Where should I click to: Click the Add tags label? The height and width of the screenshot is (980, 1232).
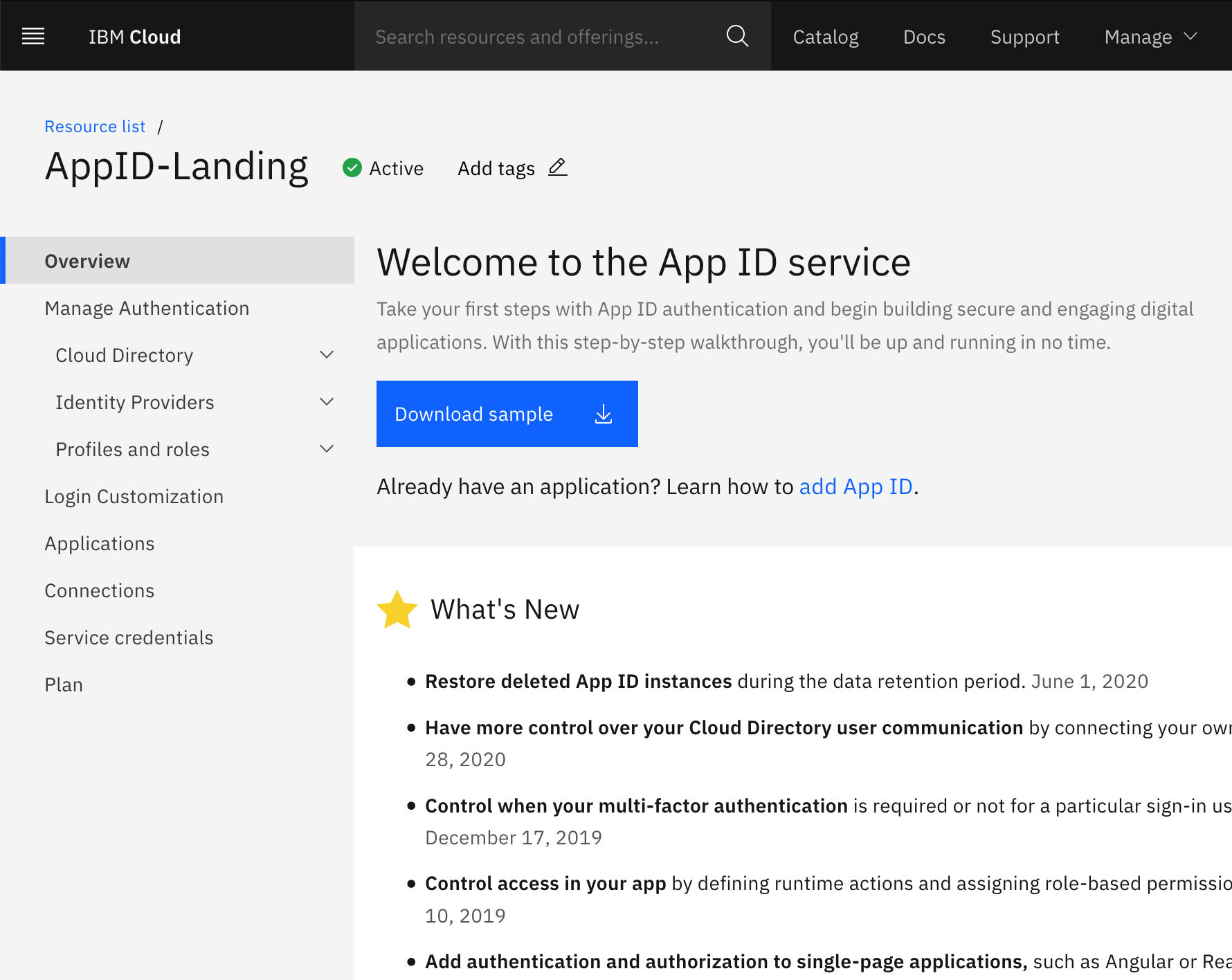(x=496, y=168)
